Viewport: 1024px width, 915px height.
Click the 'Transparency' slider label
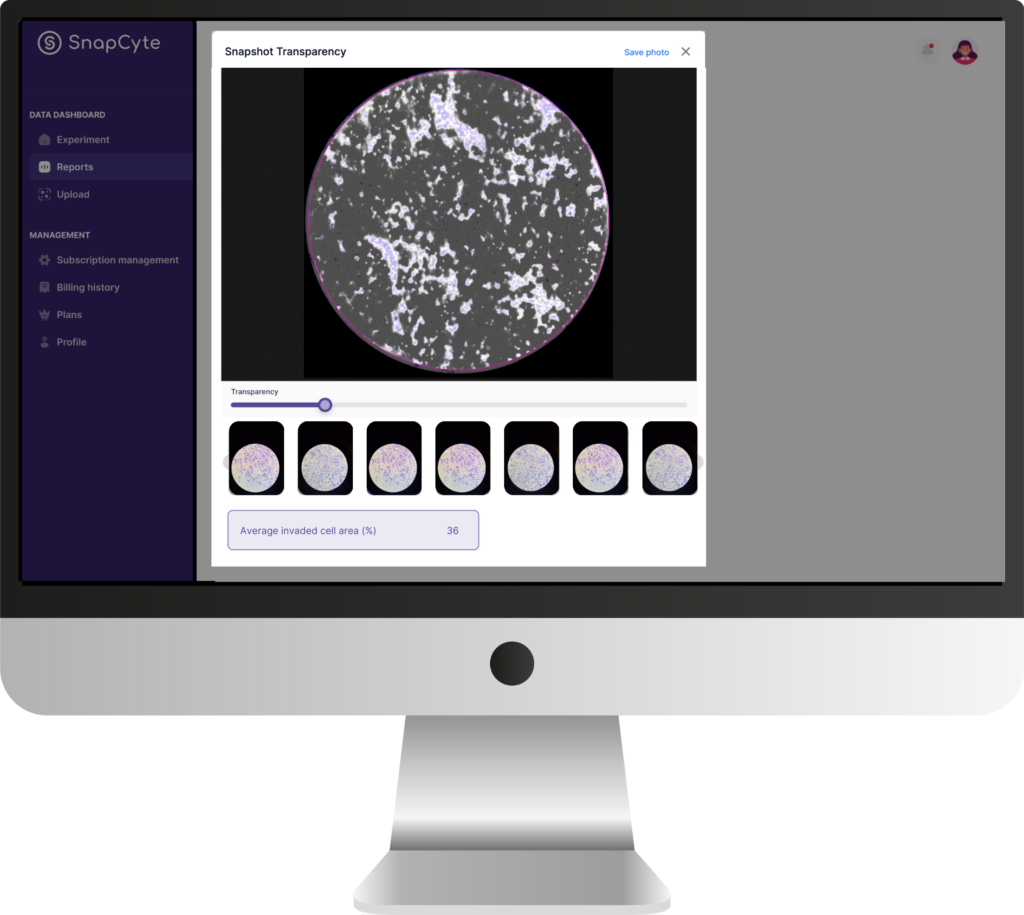pos(255,392)
